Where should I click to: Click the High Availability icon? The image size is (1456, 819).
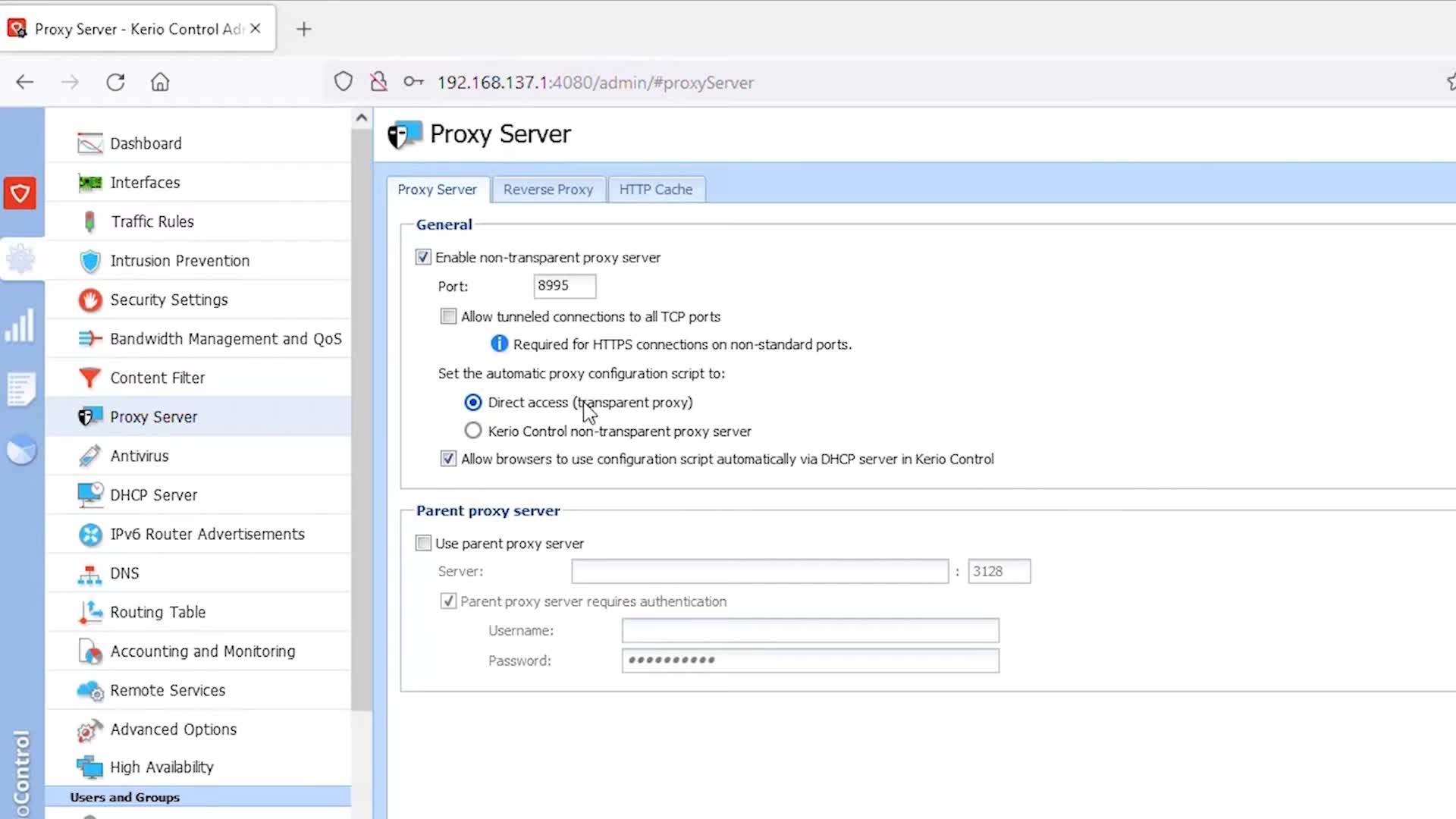pyautogui.click(x=89, y=767)
